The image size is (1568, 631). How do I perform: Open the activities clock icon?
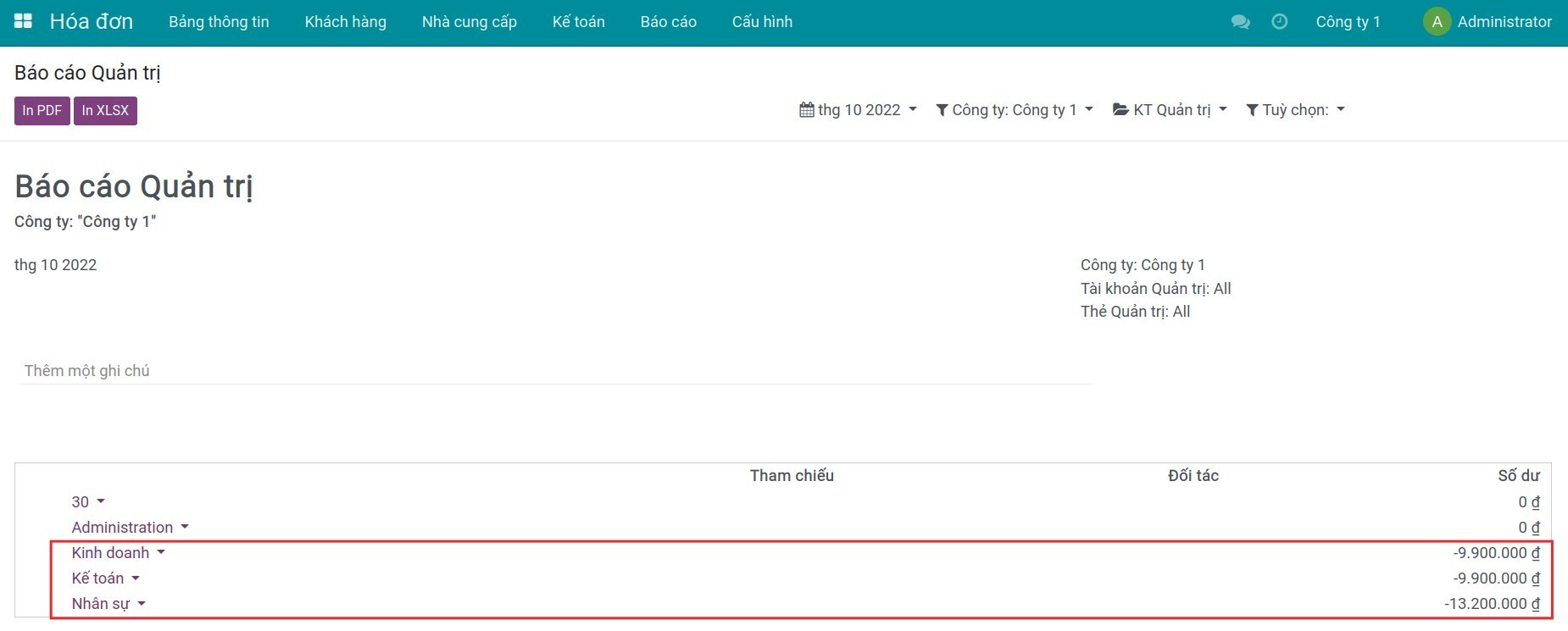tap(1280, 22)
